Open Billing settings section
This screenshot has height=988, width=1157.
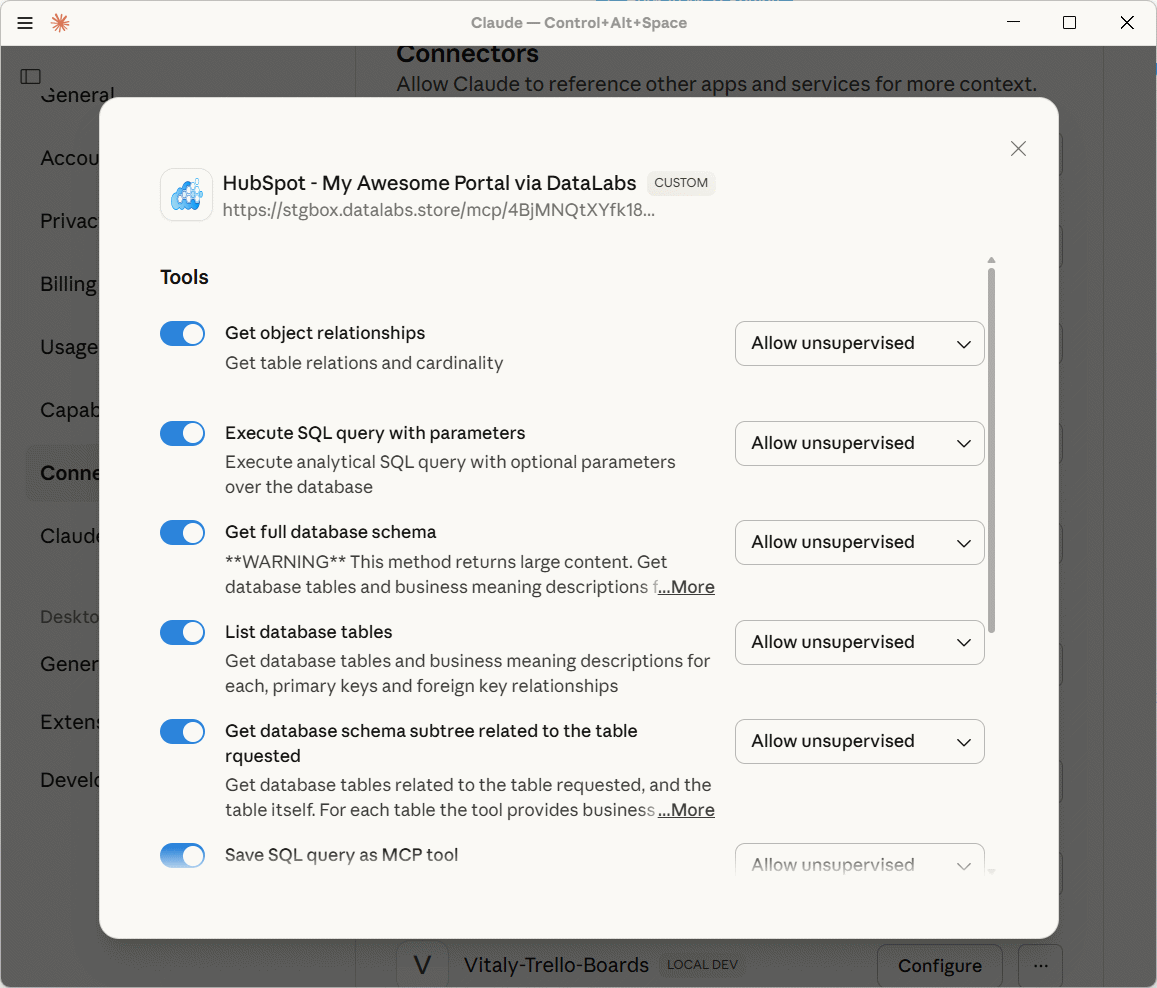pos(68,284)
